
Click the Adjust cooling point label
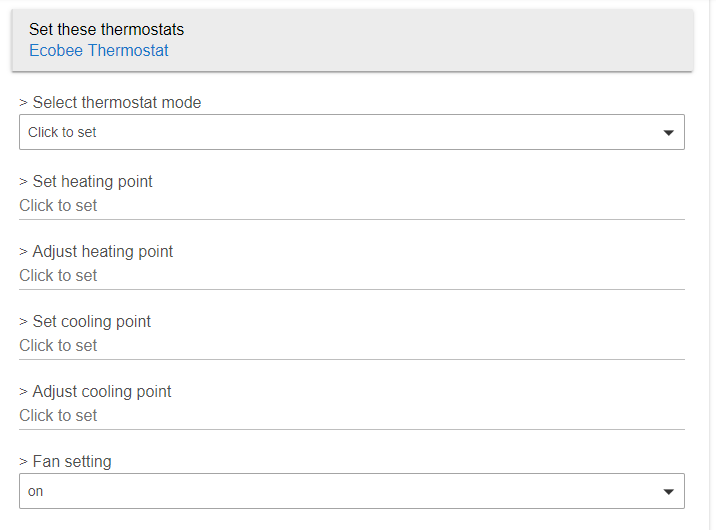coord(95,391)
